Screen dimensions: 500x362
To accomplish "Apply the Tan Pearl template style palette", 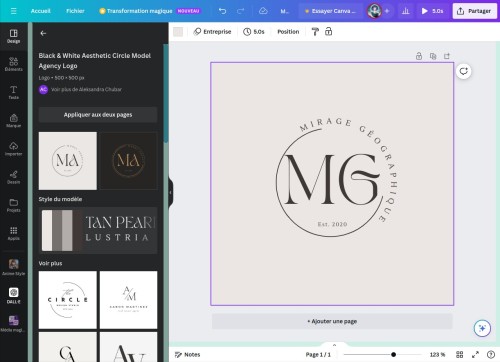I will (98, 230).
